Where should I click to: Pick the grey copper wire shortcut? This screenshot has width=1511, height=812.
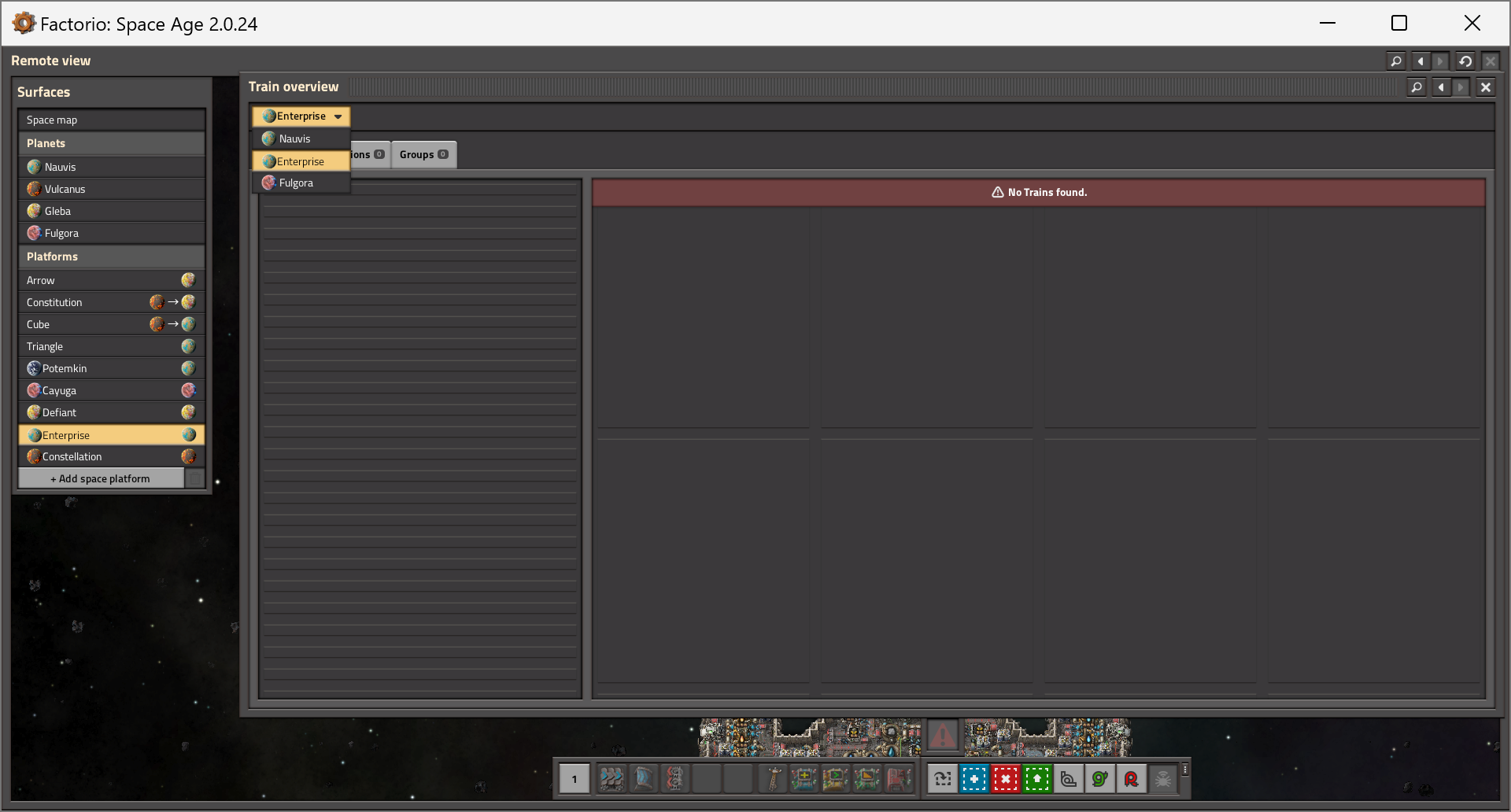[1069, 779]
